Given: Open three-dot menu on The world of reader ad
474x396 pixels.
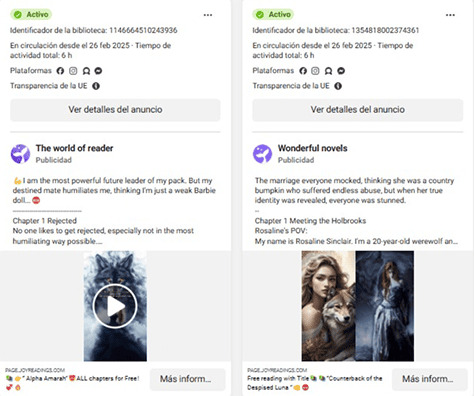Looking at the screenshot, I should coord(208,15).
